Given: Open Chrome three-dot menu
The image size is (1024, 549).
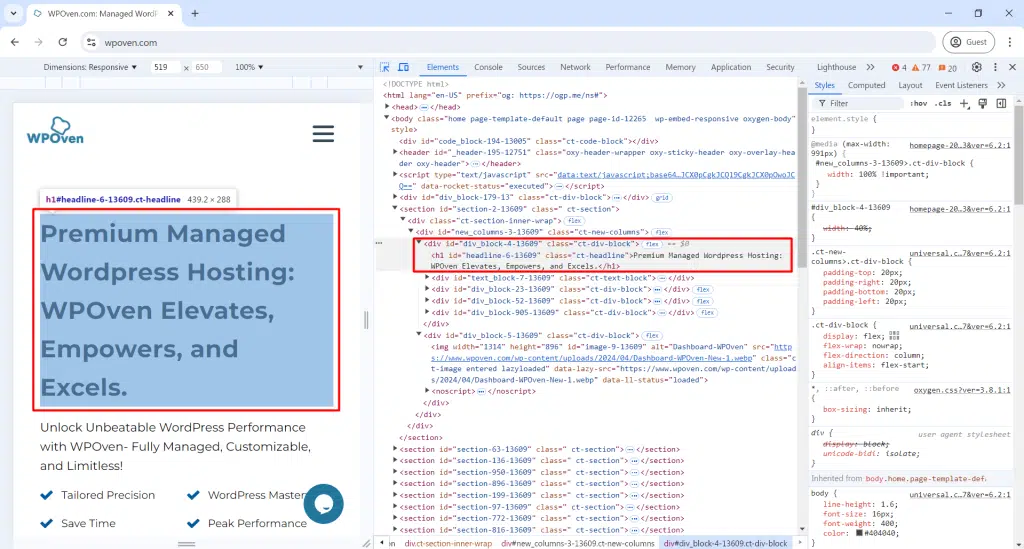Looking at the screenshot, I should click(1010, 42).
